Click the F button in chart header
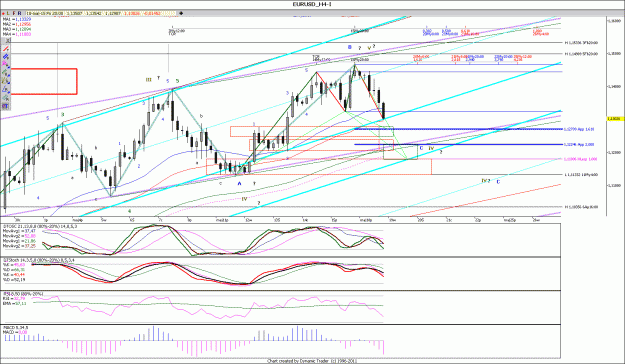The height and width of the screenshot is (364, 625). 14,13
